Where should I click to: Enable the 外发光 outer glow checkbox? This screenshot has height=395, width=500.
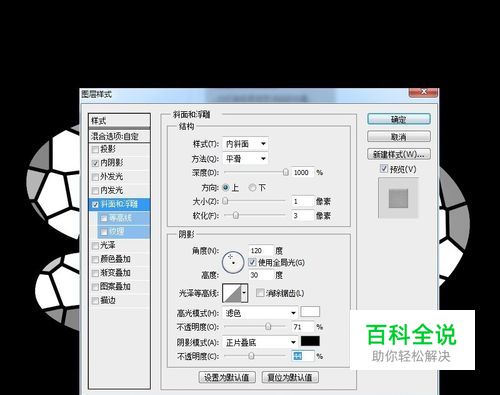click(95, 177)
